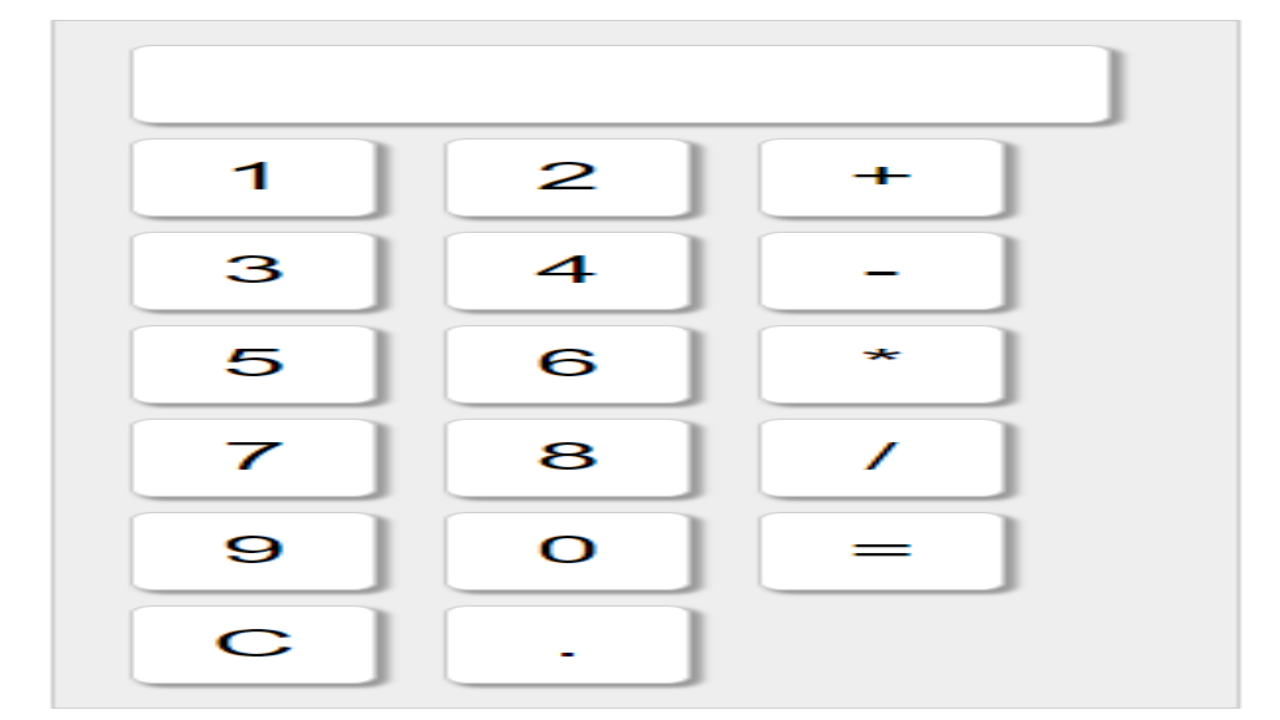This screenshot has height=720, width=1280.
Task: Select the number 9 button
Action: click(255, 548)
